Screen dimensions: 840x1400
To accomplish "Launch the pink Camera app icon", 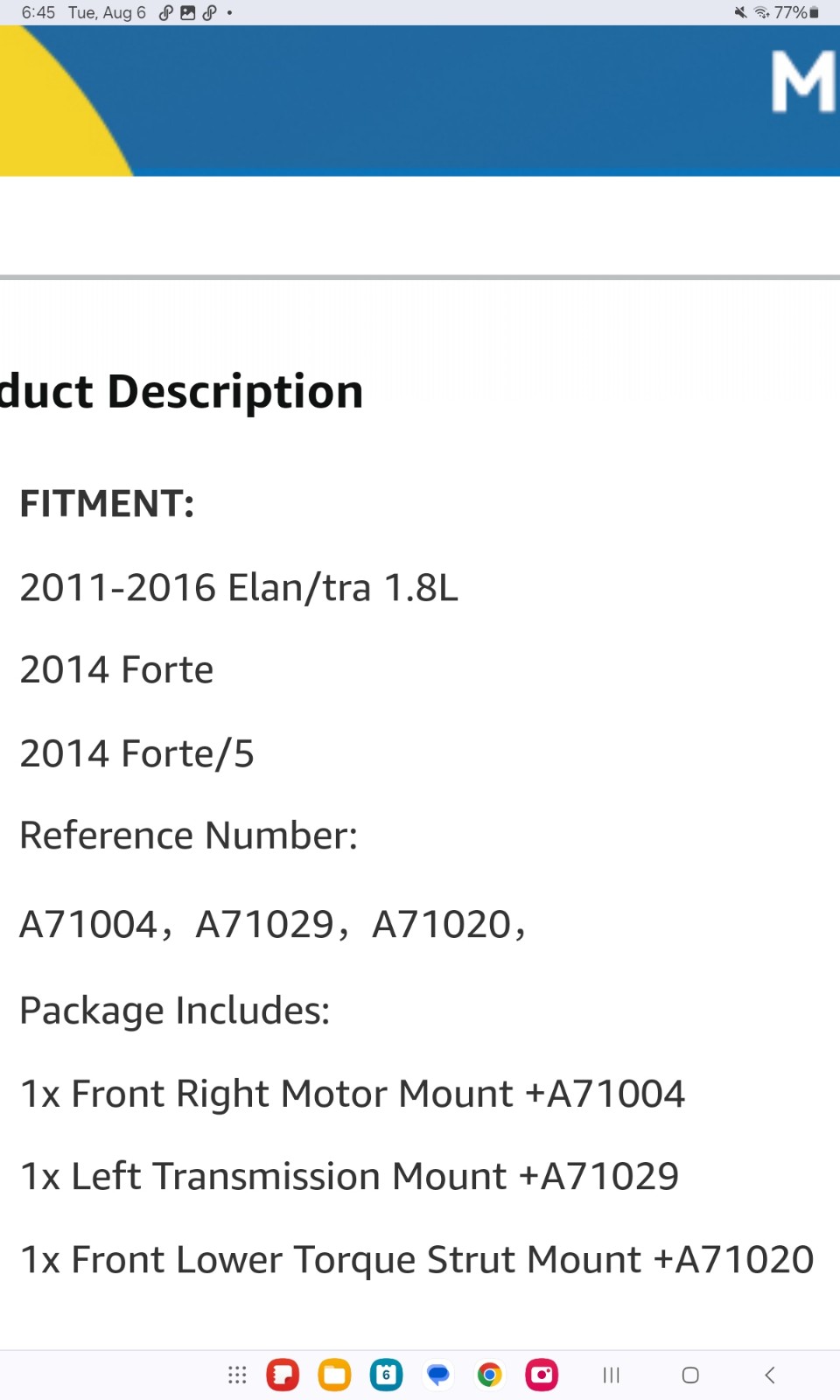I will (542, 1375).
